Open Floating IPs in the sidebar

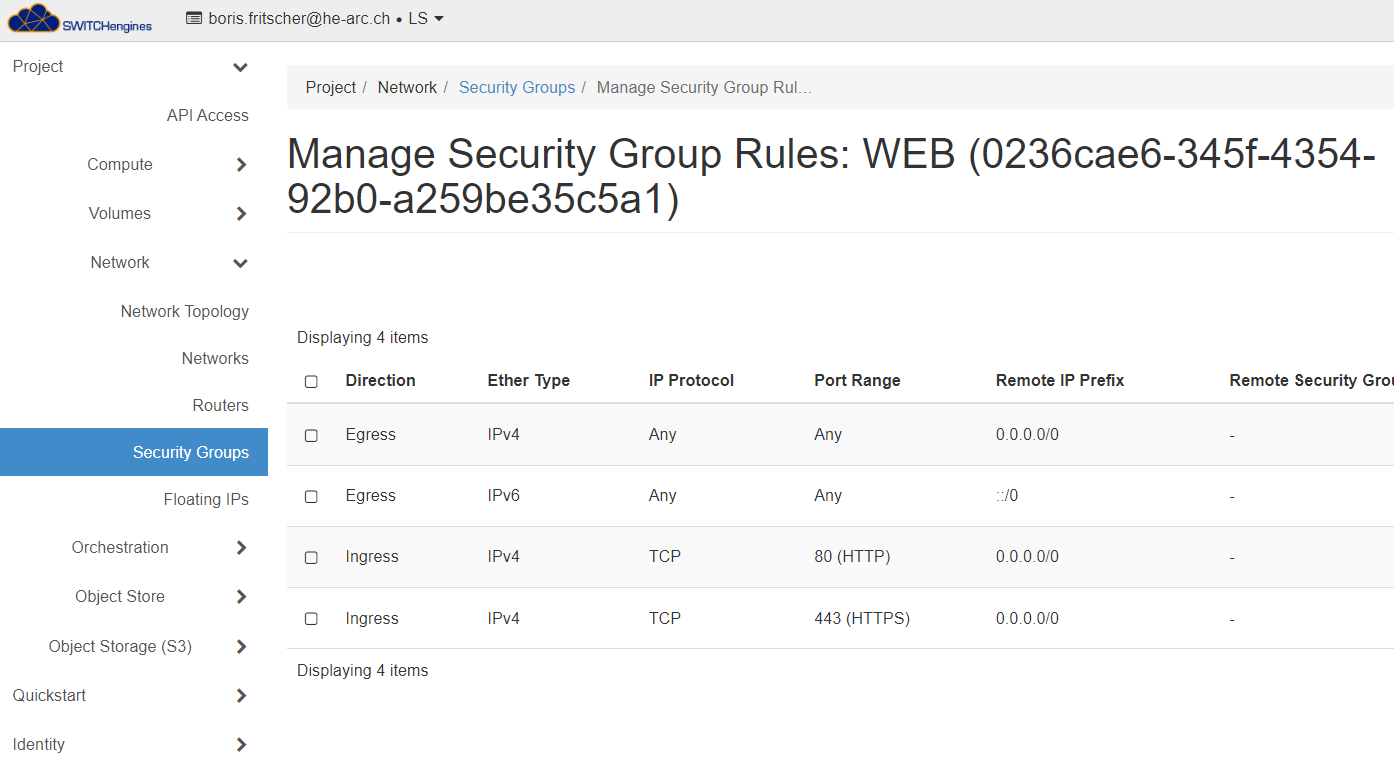coord(206,500)
